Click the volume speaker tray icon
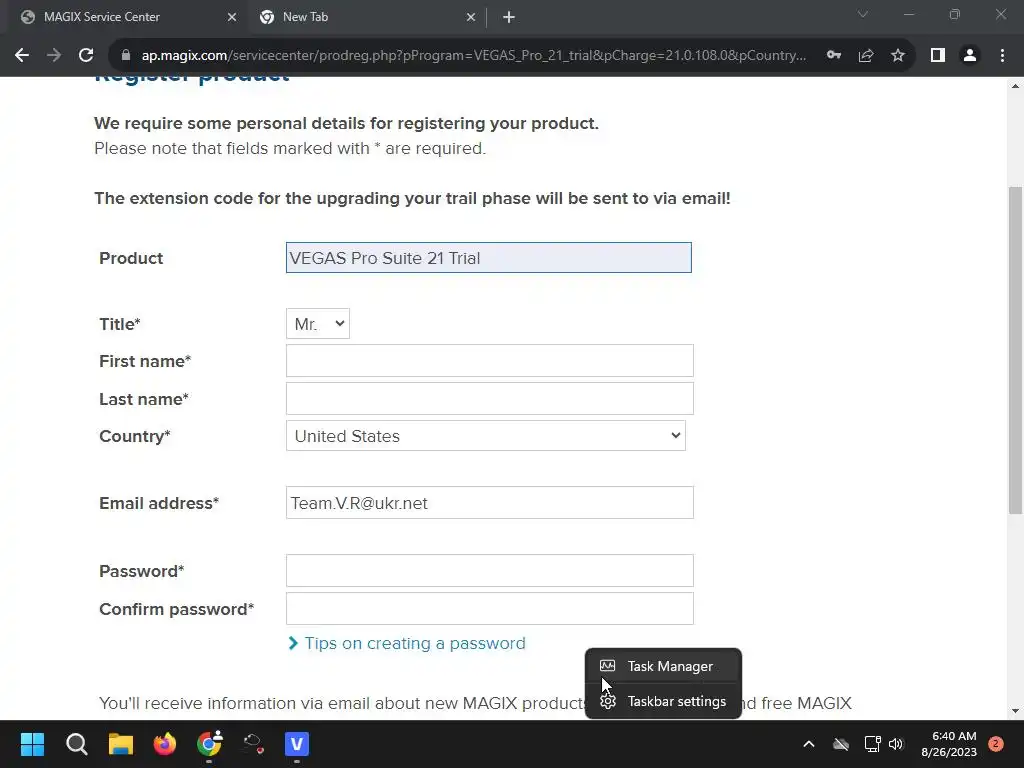Viewport: 1024px width, 768px height. (896, 744)
